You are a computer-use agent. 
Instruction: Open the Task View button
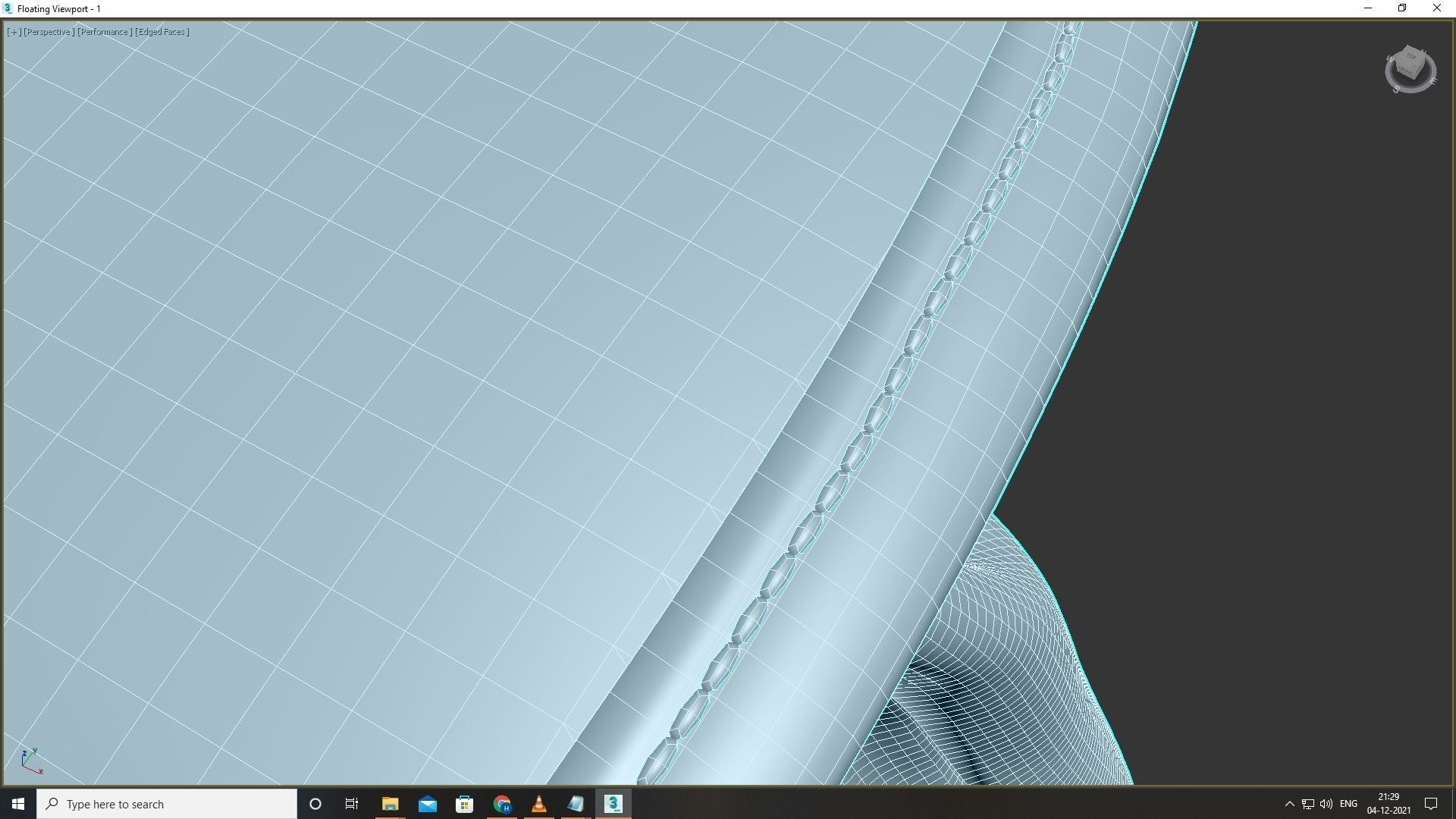click(x=352, y=804)
